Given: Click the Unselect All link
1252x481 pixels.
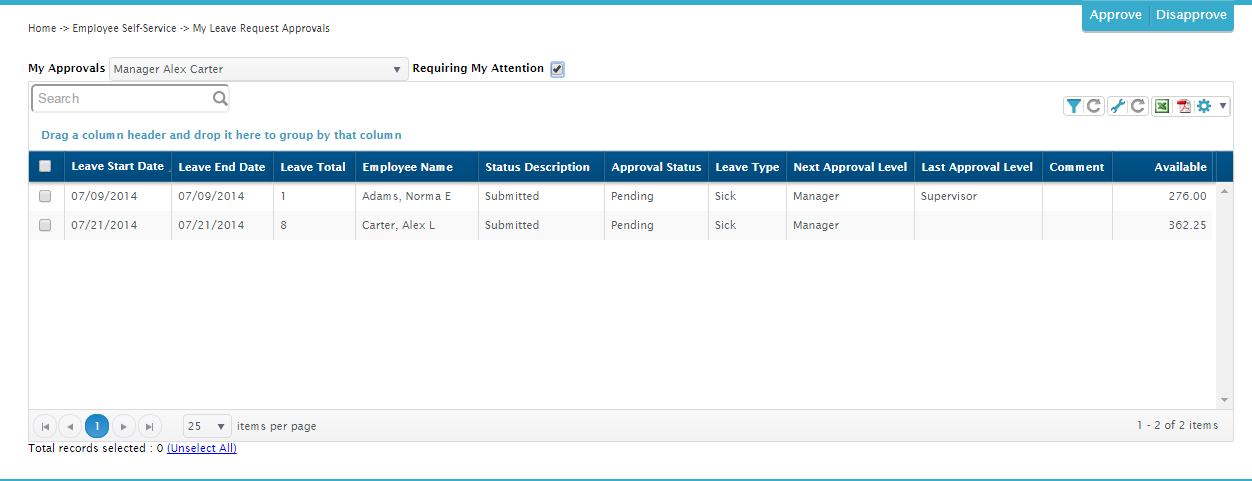Looking at the screenshot, I should click(x=202, y=448).
